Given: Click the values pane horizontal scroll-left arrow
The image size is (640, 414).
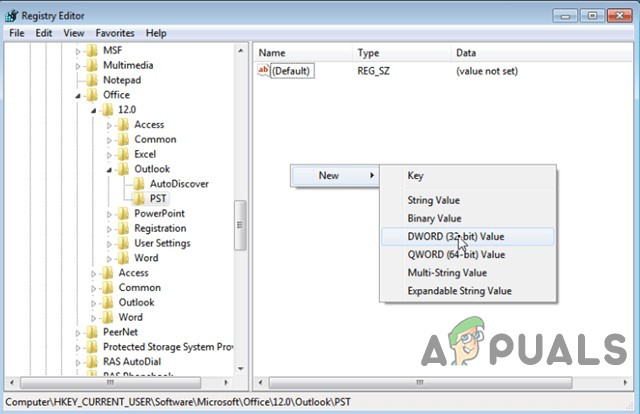Looking at the screenshot, I should [260, 383].
